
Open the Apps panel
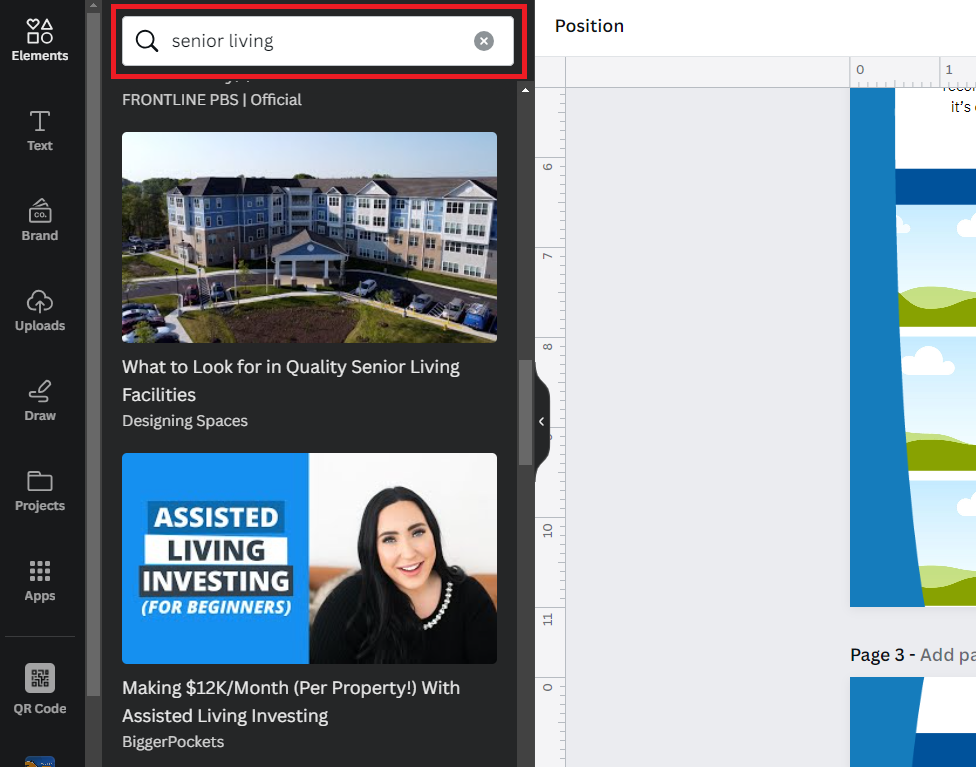click(40, 581)
